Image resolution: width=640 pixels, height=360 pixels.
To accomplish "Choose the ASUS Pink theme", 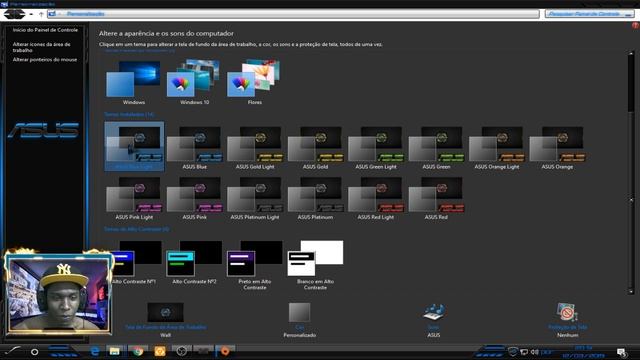I will click(194, 198).
